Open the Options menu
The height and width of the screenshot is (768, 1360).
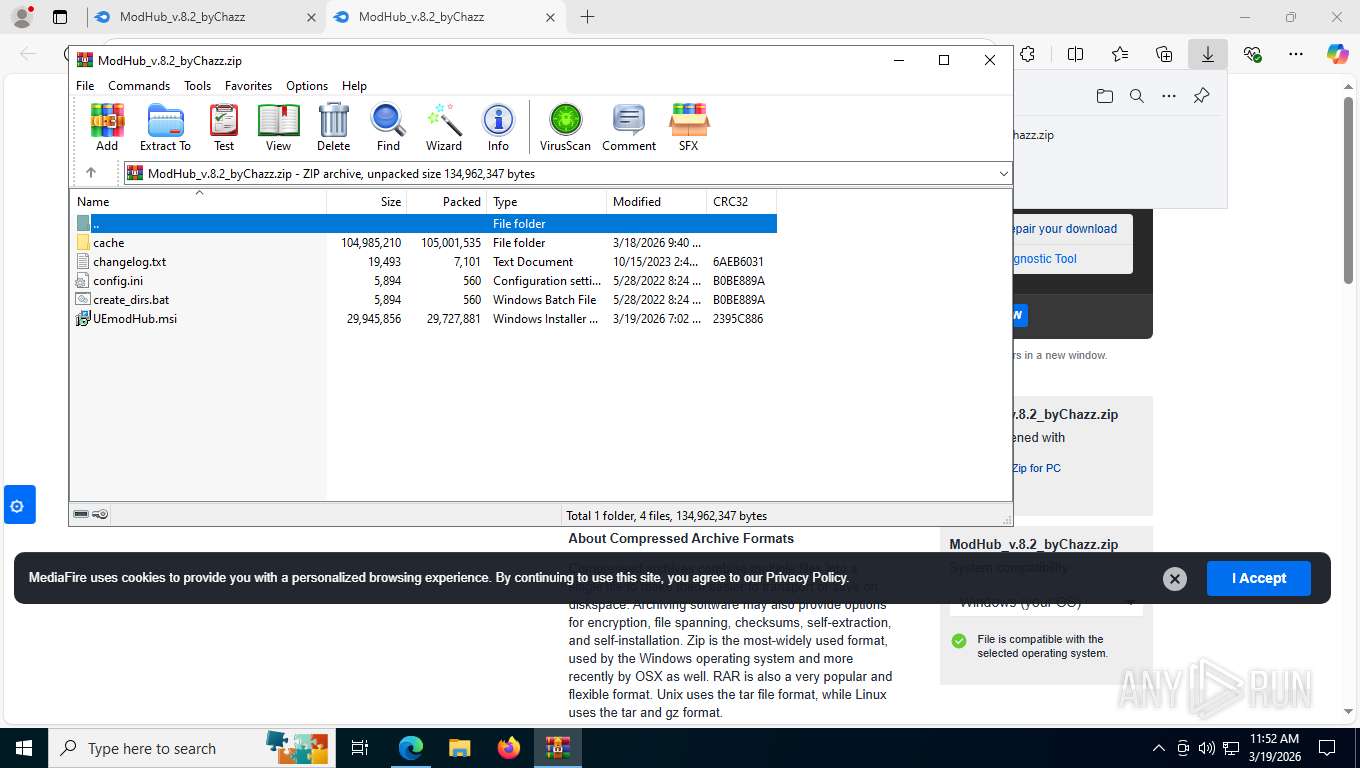307,86
